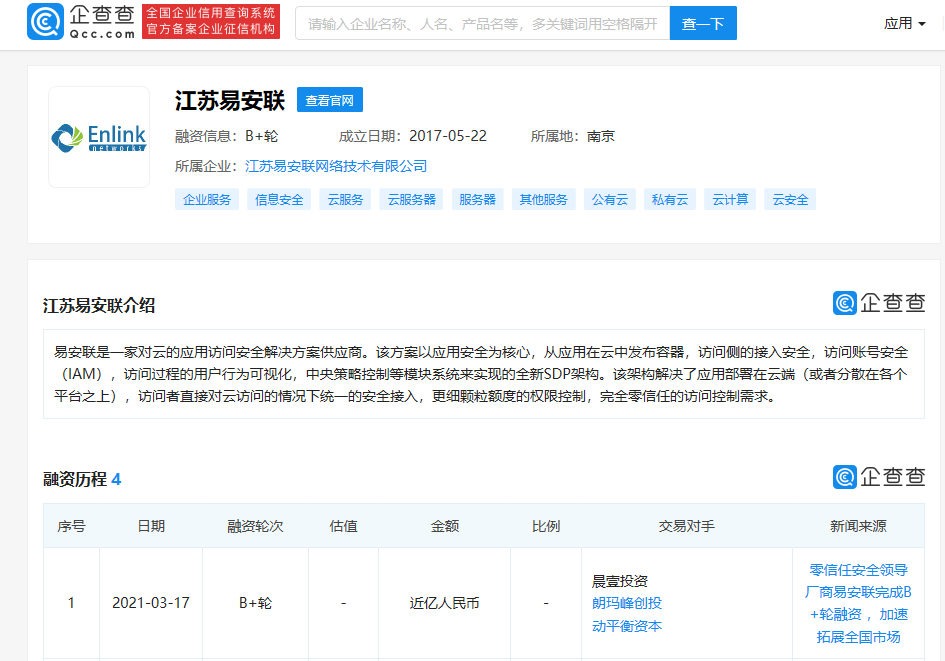
Task: Click the Enlink networks company logo
Action: click(x=99, y=137)
